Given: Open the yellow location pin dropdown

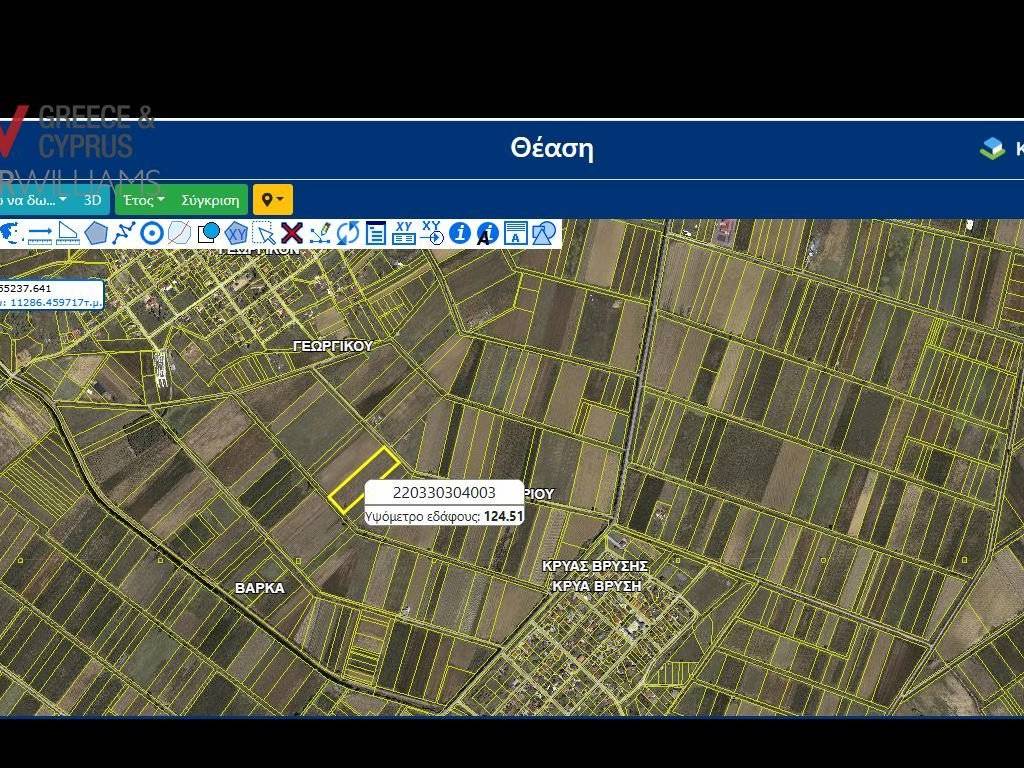Looking at the screenshot, I should (273, 200).
